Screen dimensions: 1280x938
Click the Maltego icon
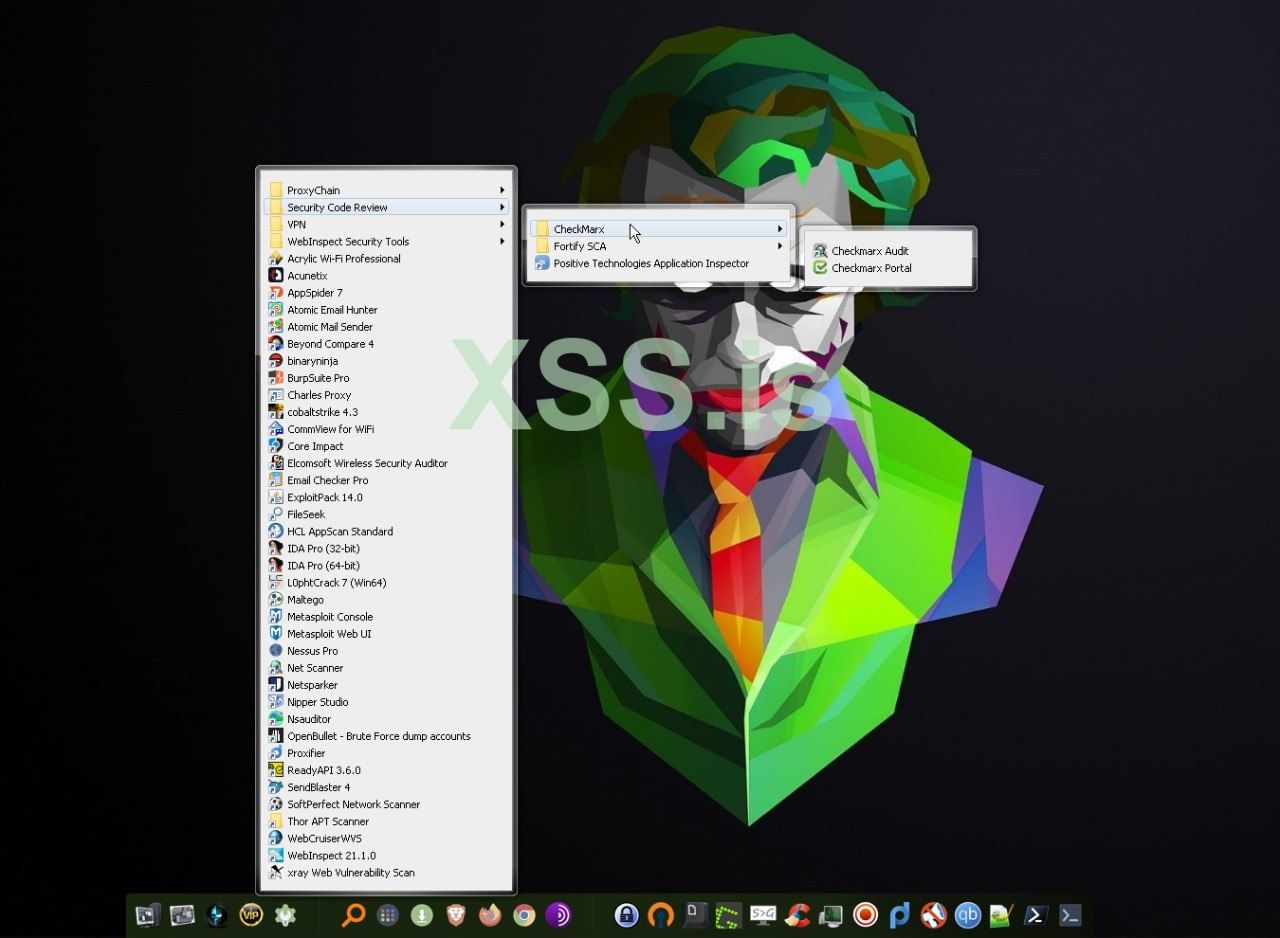click(276, 599)
